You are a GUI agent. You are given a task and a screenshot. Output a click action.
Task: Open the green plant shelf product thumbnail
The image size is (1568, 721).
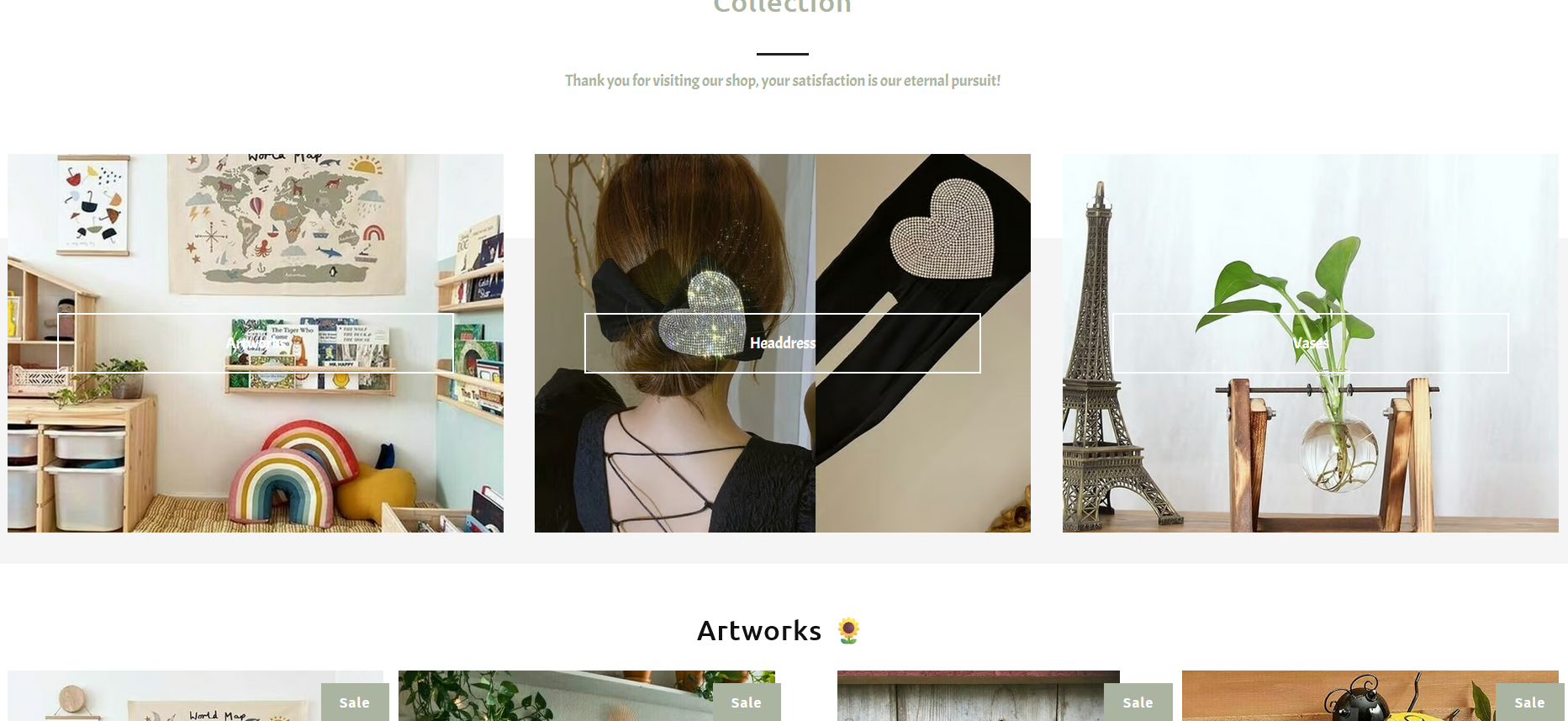coord(587,696)
